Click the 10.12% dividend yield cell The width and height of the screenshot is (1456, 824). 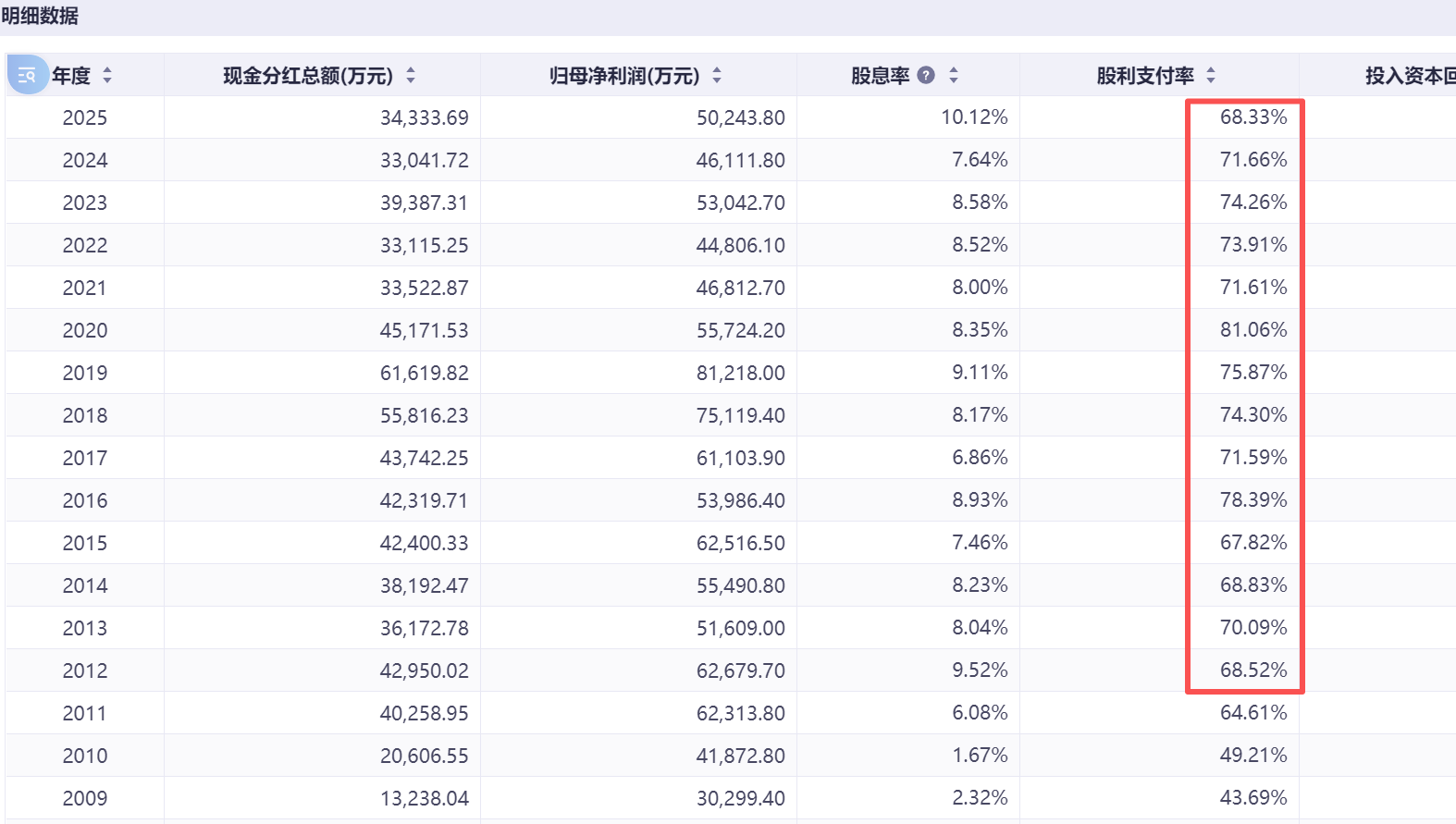coord(974,117)
